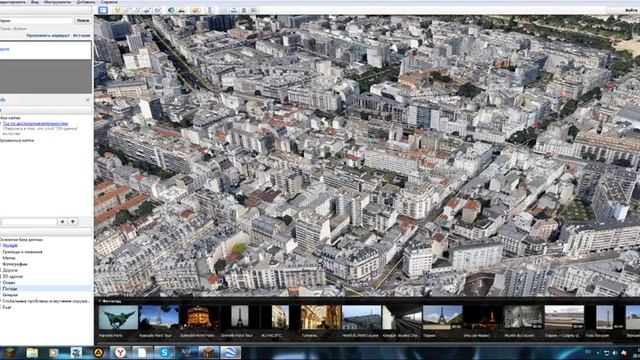Select the 3D здания layer
This screenshot has height=360, width=640.
click(13, 276)
